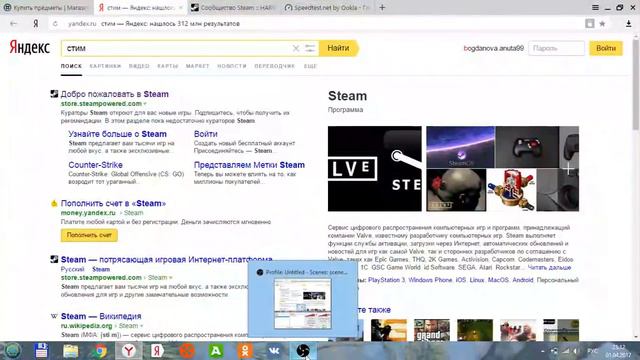
Task: Open the VK icon in the taskbar
Action: click(274, 351)
